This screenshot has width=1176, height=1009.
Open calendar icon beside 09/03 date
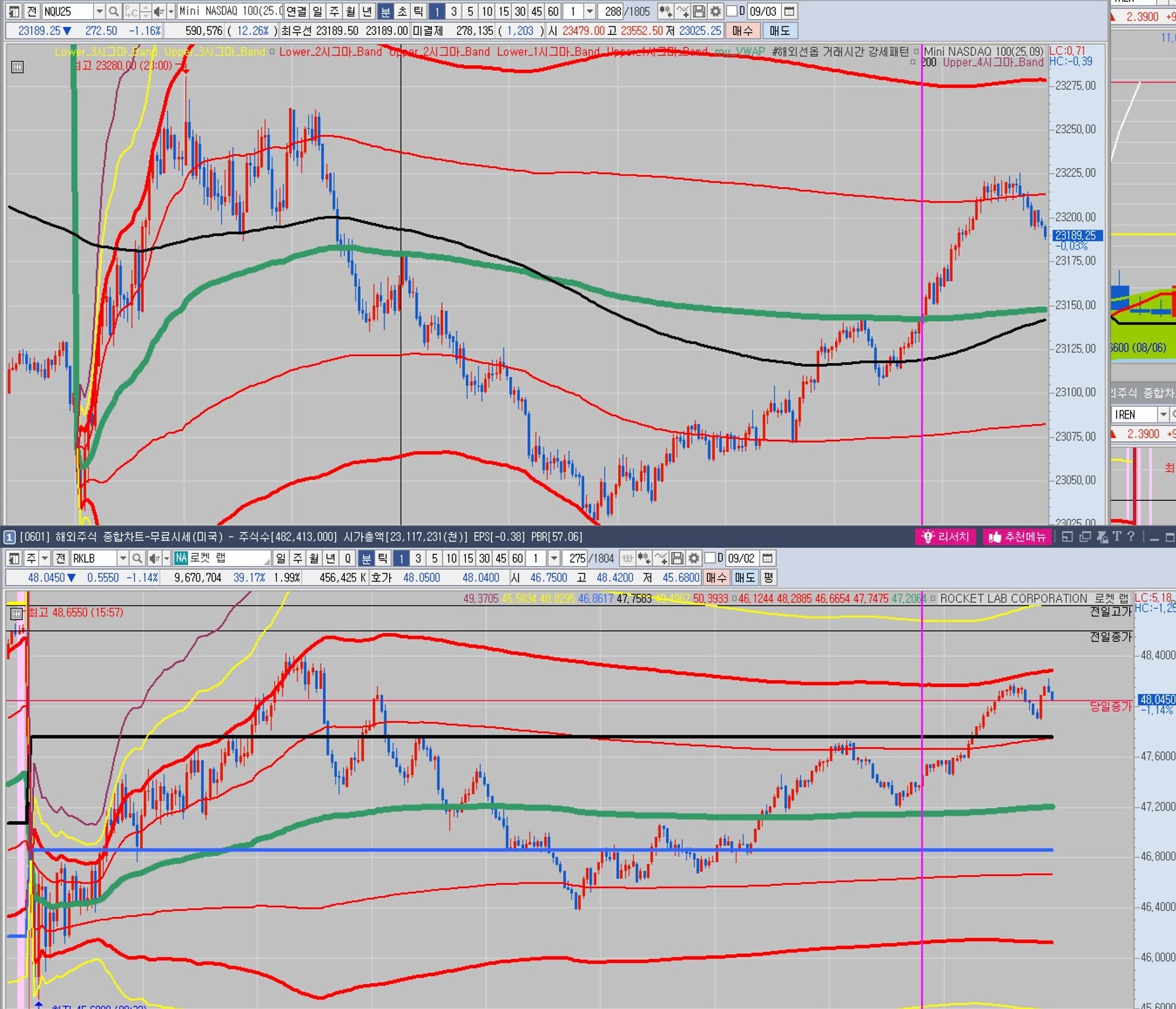point(790,11)
